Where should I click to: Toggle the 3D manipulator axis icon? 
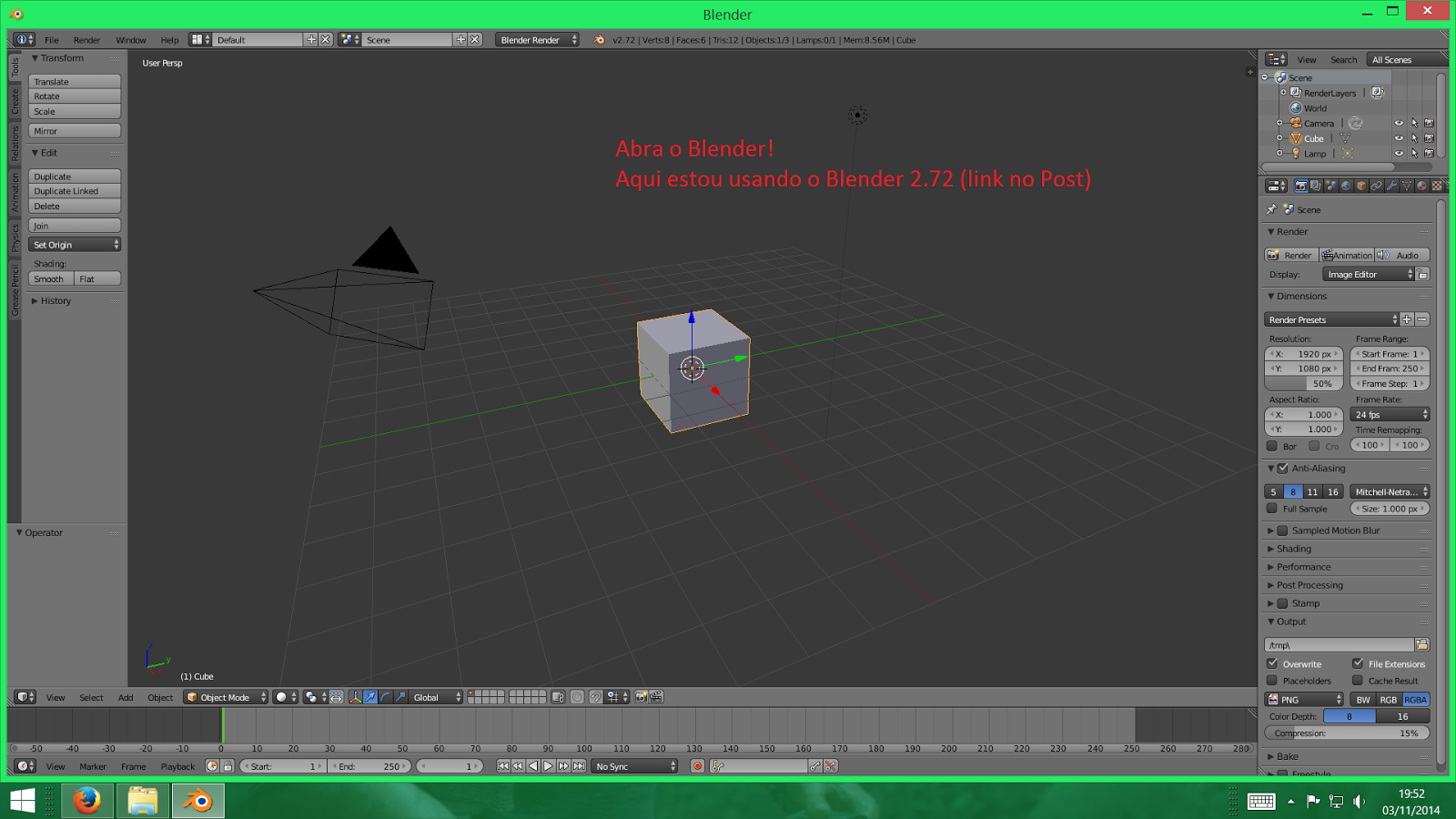pos(355,697)
